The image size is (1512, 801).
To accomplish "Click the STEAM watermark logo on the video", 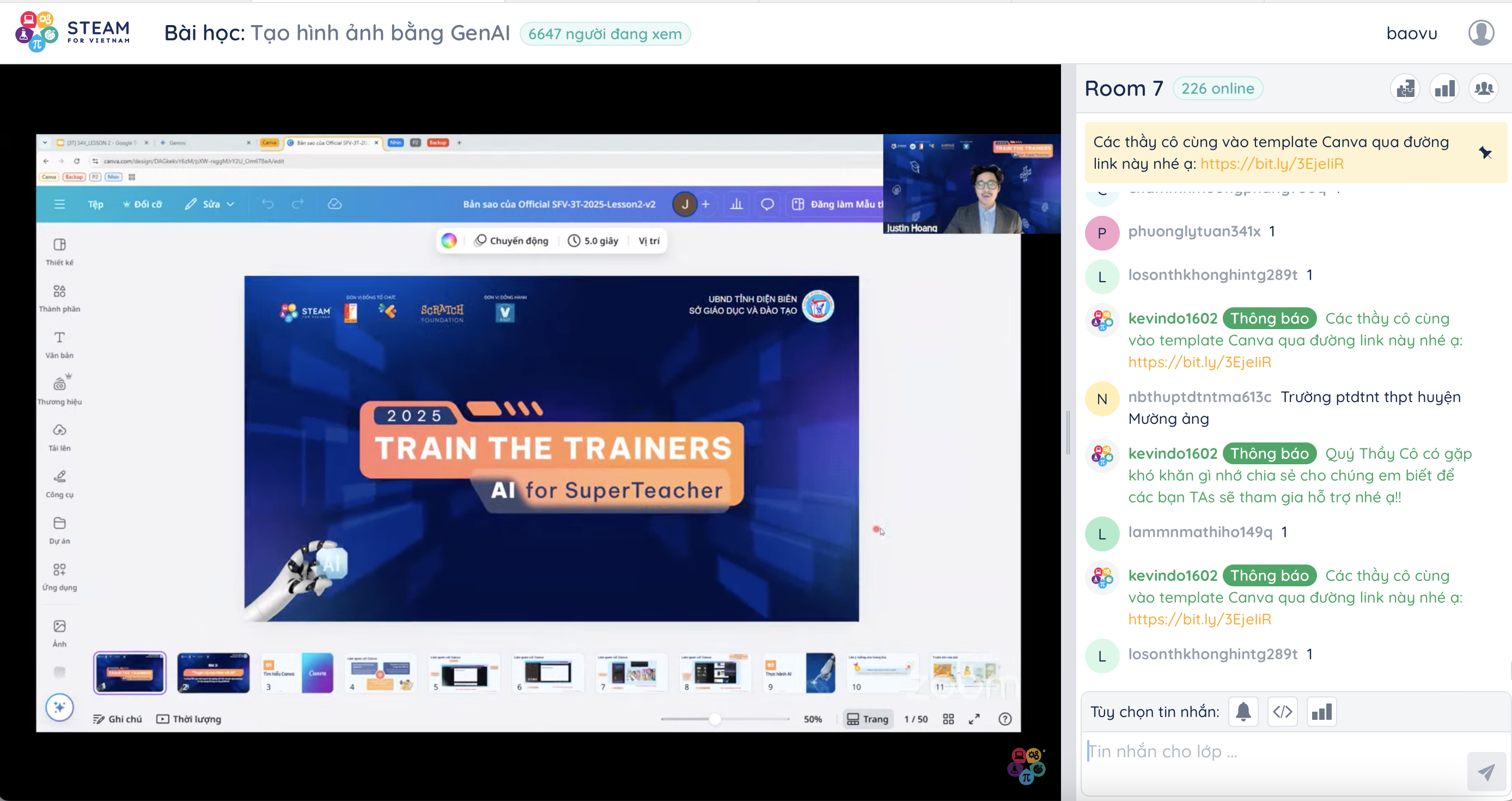I will point(1026,766).
